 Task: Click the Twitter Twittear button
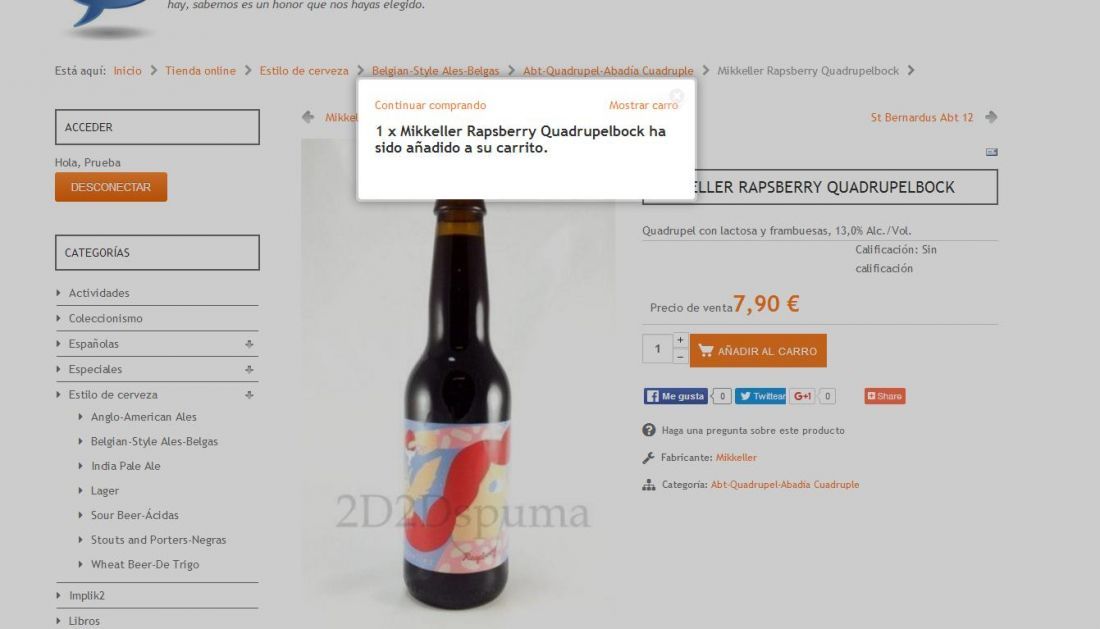click(x=760, y=396)
